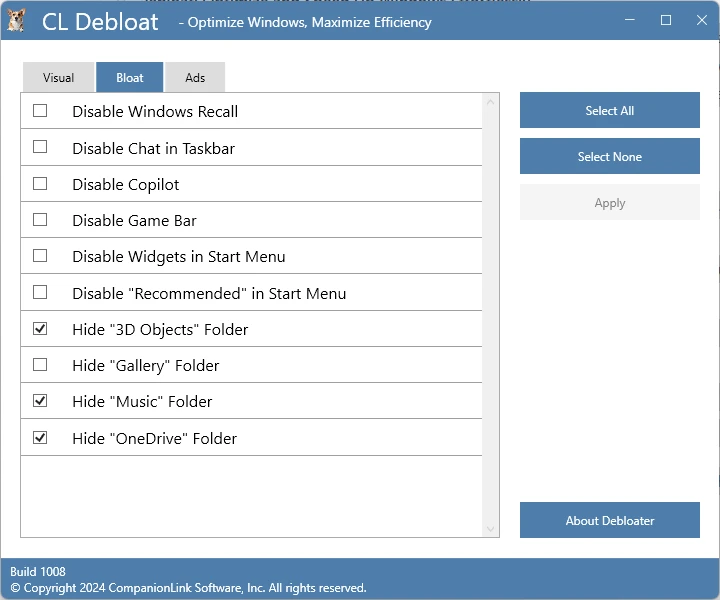720x600 pixels.
Task: Click the "Disable Windows Recall" label text
Action: pyautogui.click(x=155, y=112)
